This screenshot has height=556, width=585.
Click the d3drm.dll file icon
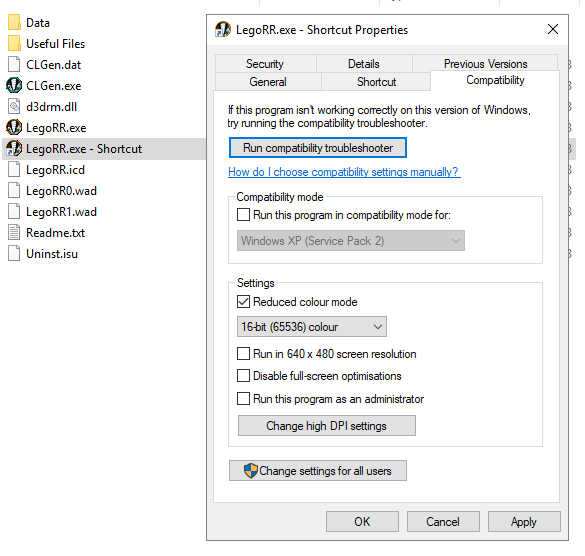coord(14,107)
